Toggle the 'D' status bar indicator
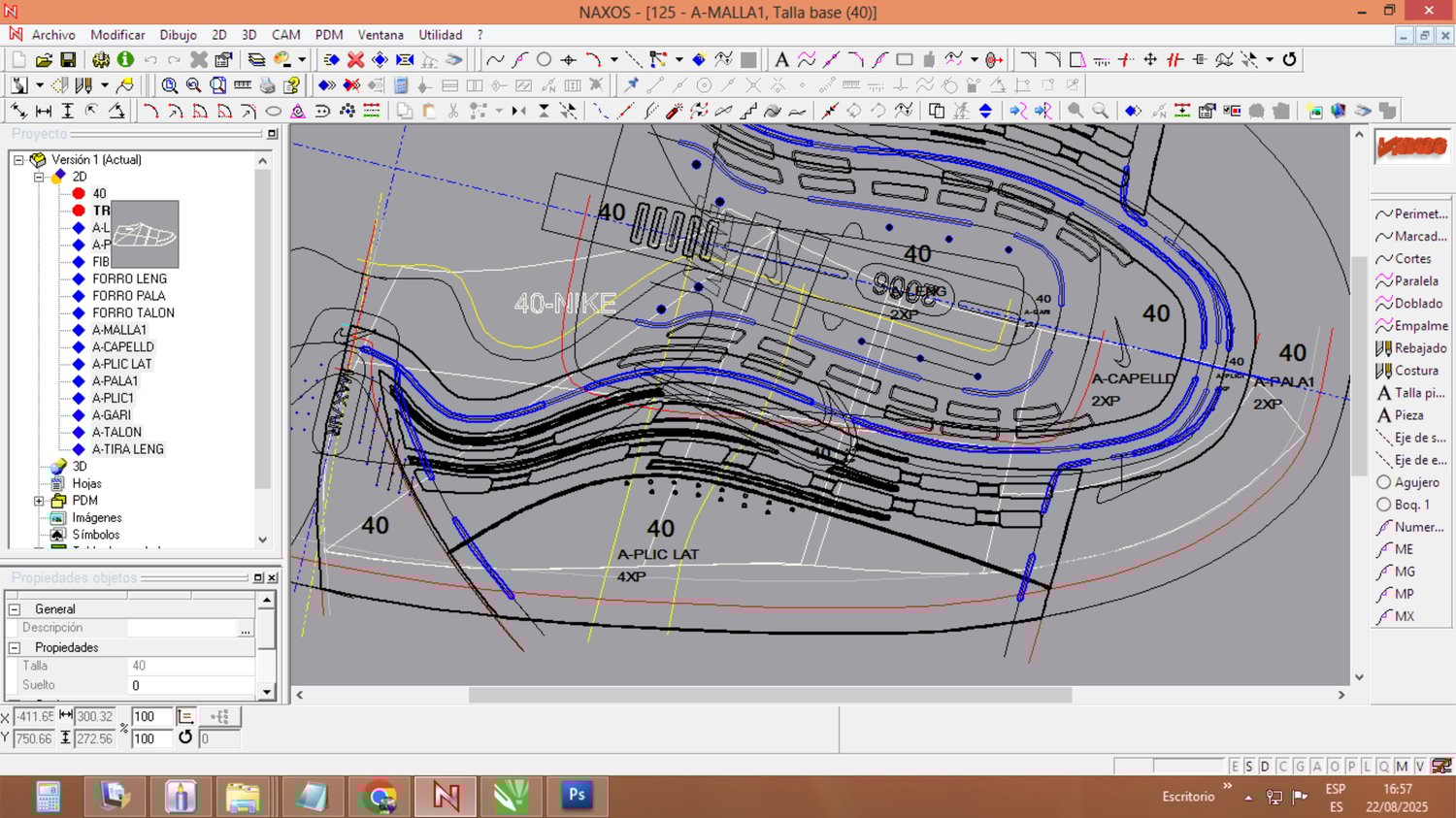1456x818 pixels. (x=1265, y=767)
